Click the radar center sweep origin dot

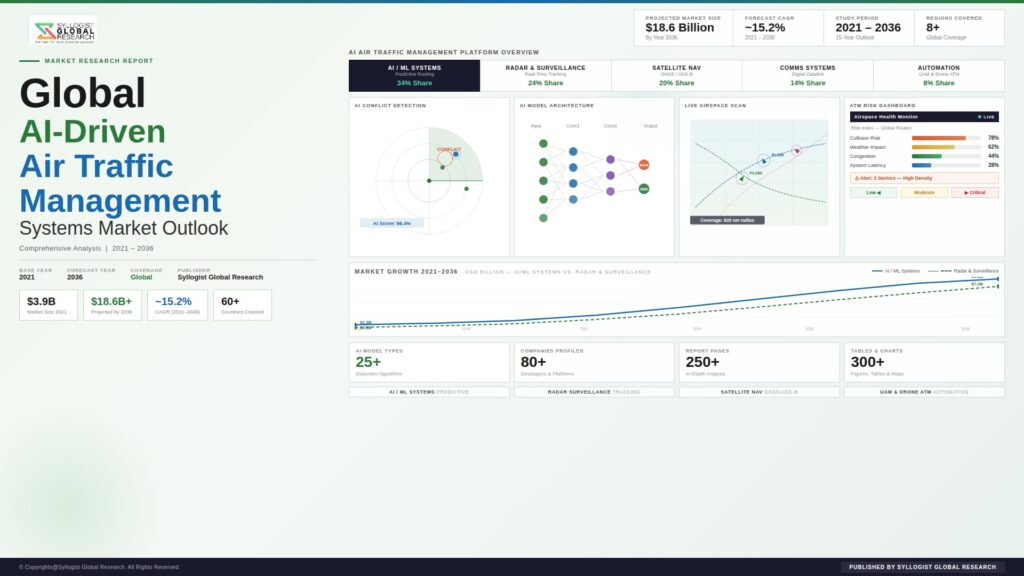[429, 181]
